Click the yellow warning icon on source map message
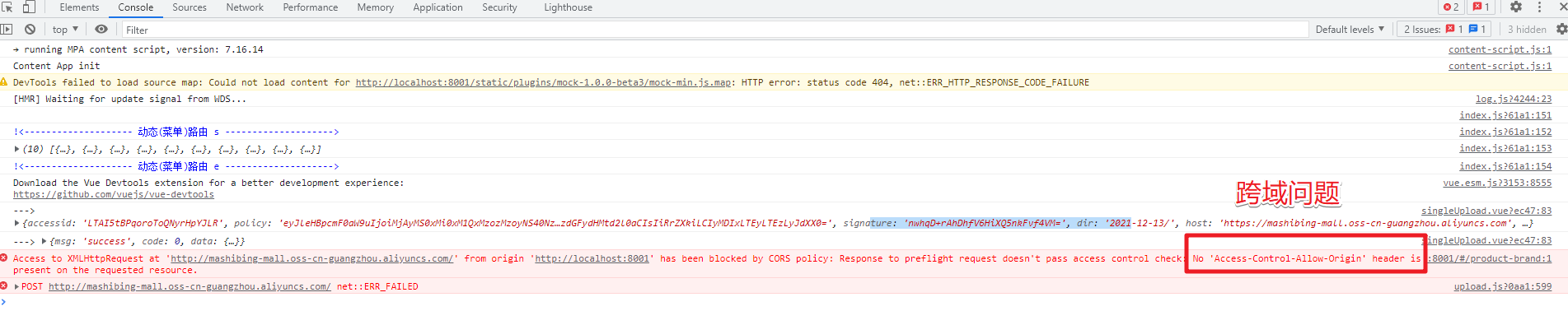 tap(5, 82)
